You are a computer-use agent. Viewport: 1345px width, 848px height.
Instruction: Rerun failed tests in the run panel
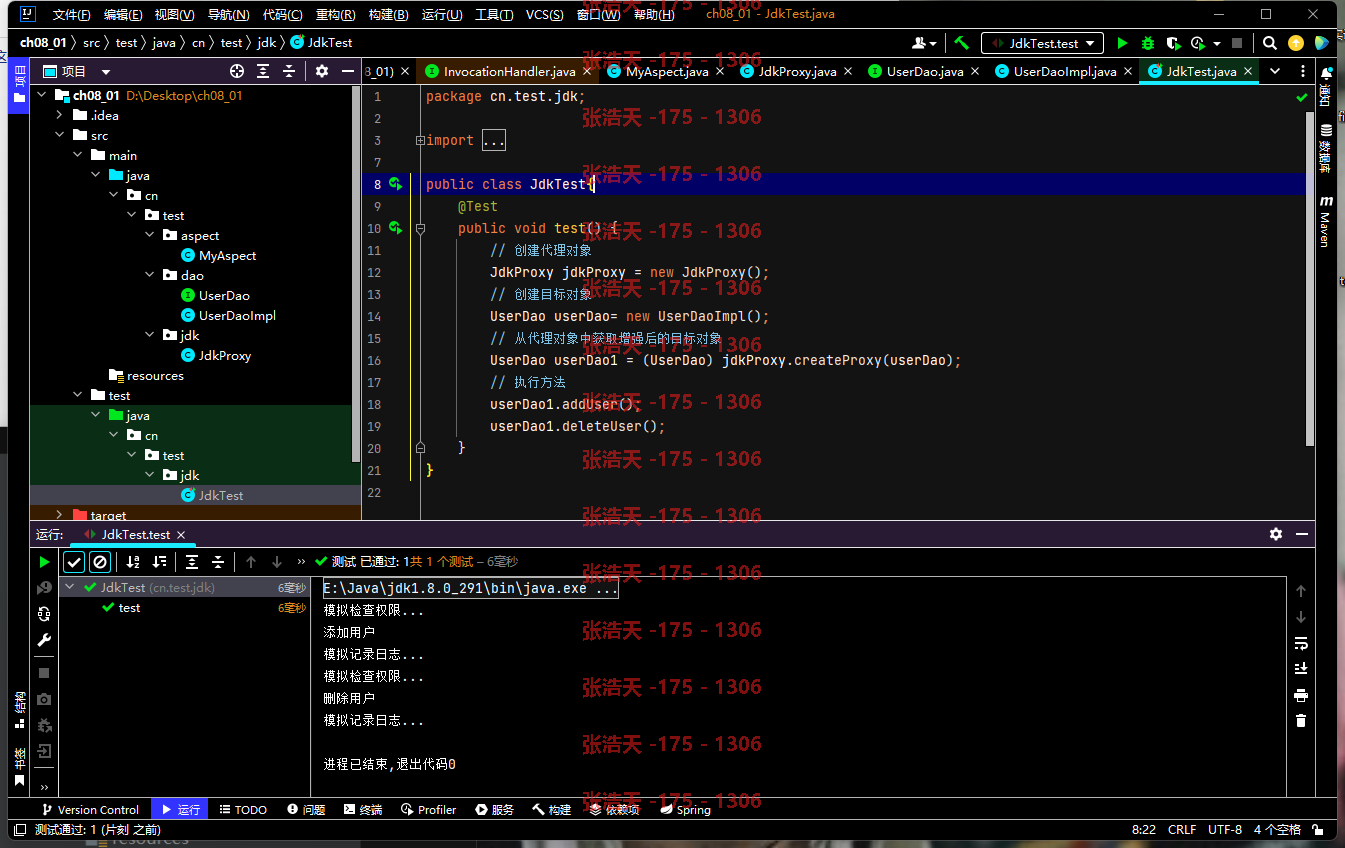[x=44, y=588]
